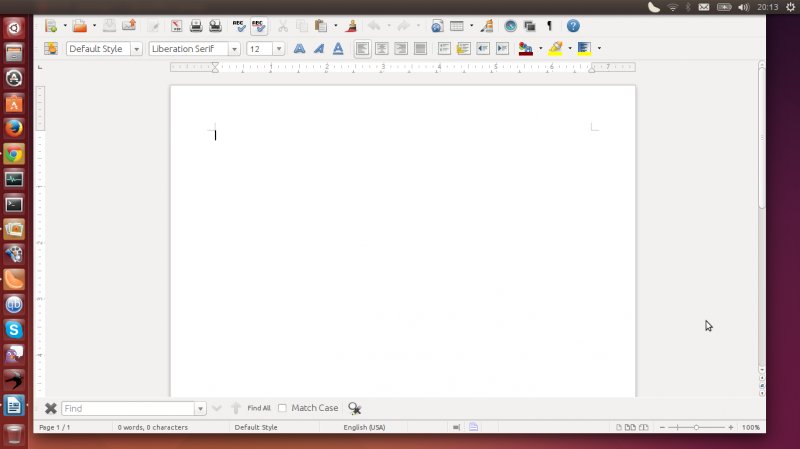
Task: Toggle the bulleted list icon
Action: [x=463, y=48]
